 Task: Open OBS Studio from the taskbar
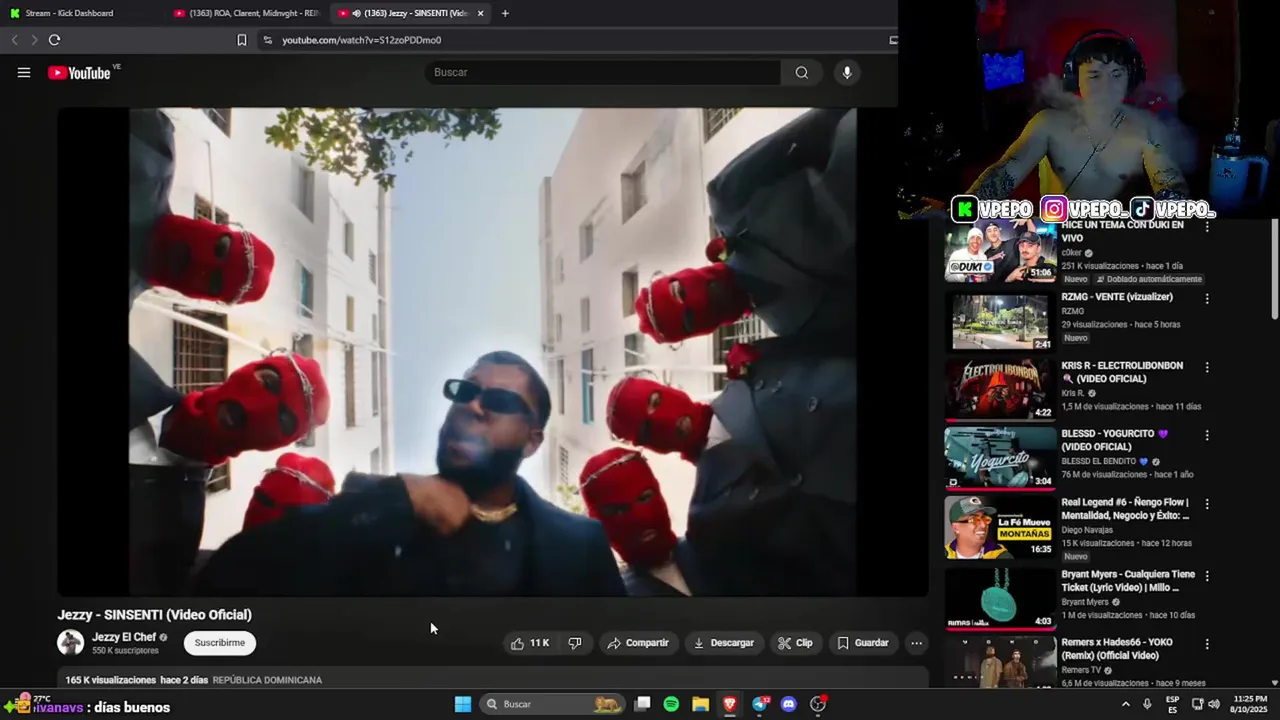[x=818, y=704]
